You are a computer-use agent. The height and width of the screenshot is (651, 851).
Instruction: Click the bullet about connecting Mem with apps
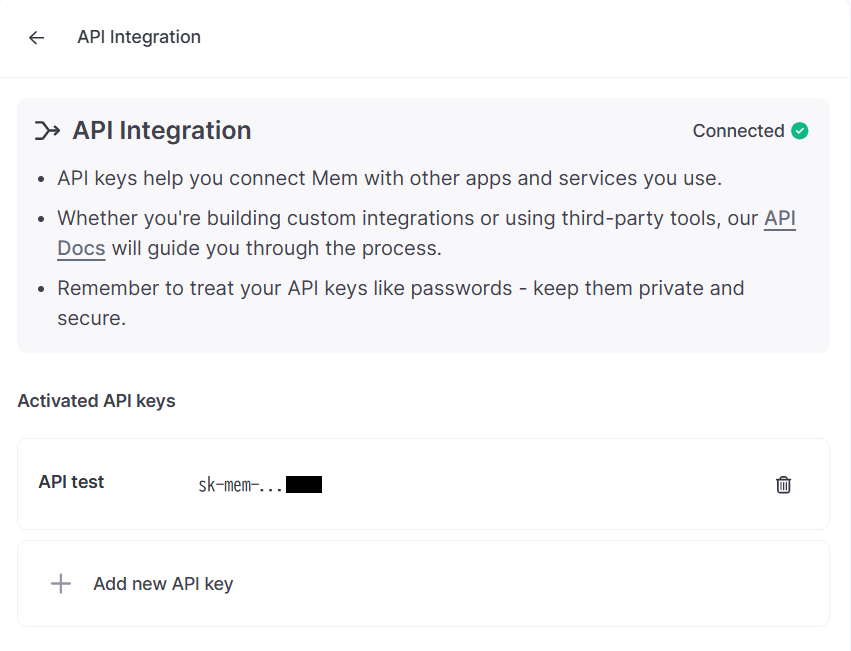(389, 179)
